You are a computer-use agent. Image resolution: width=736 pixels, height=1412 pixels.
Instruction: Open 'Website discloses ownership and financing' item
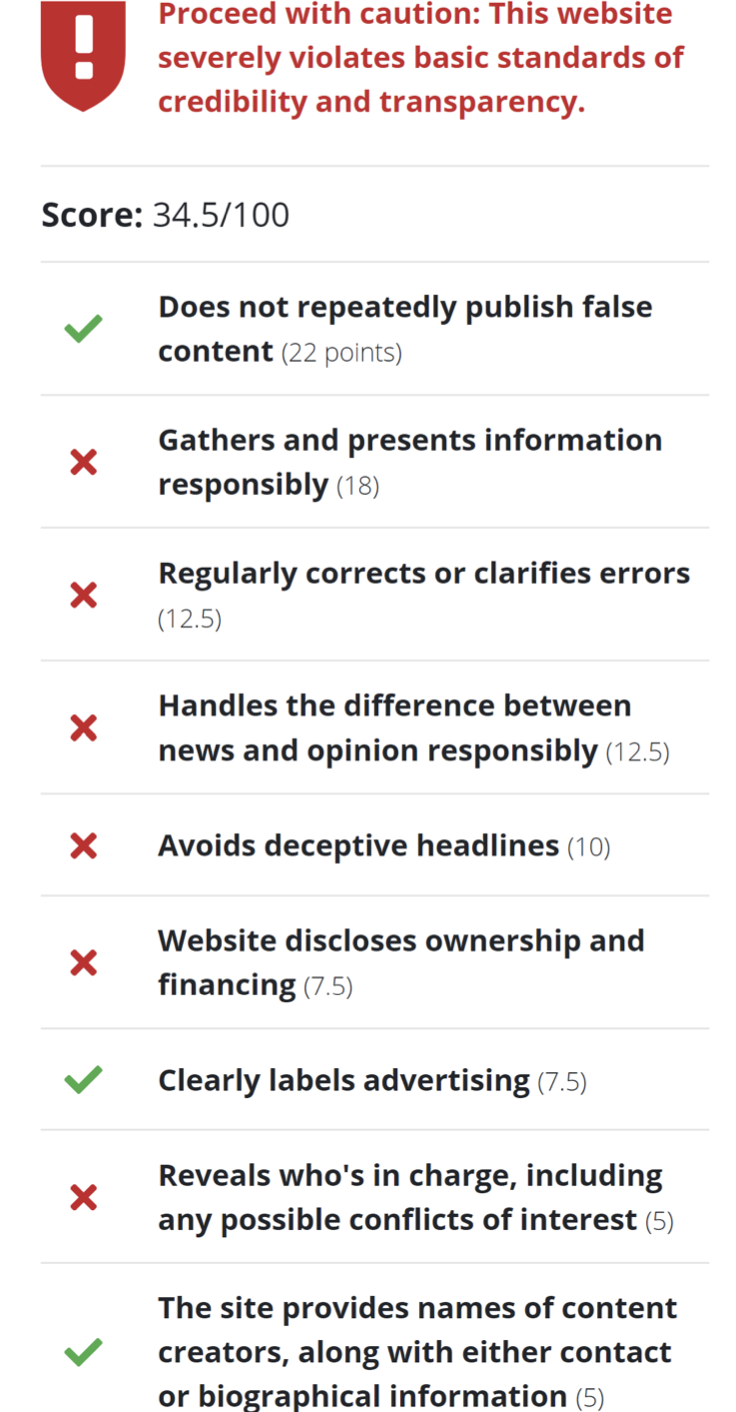400,942
